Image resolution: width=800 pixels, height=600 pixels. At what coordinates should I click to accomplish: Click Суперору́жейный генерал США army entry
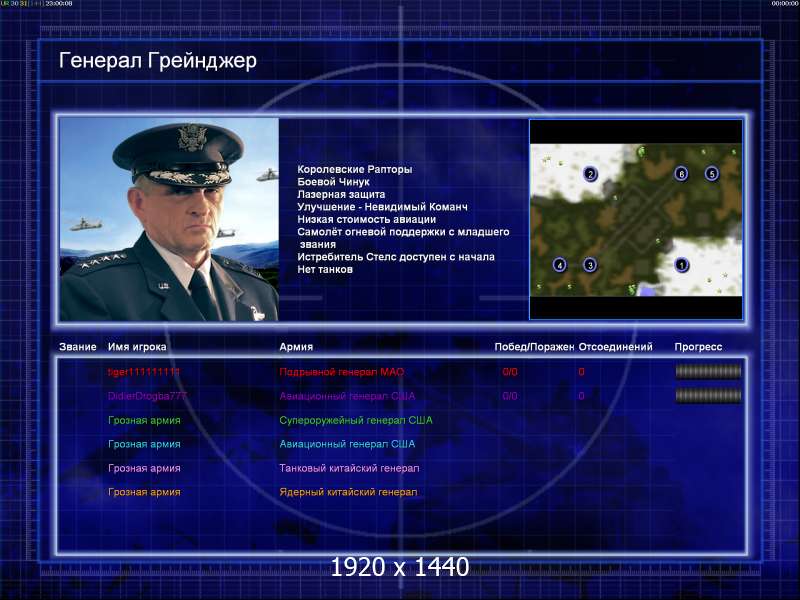click(356, 420)
